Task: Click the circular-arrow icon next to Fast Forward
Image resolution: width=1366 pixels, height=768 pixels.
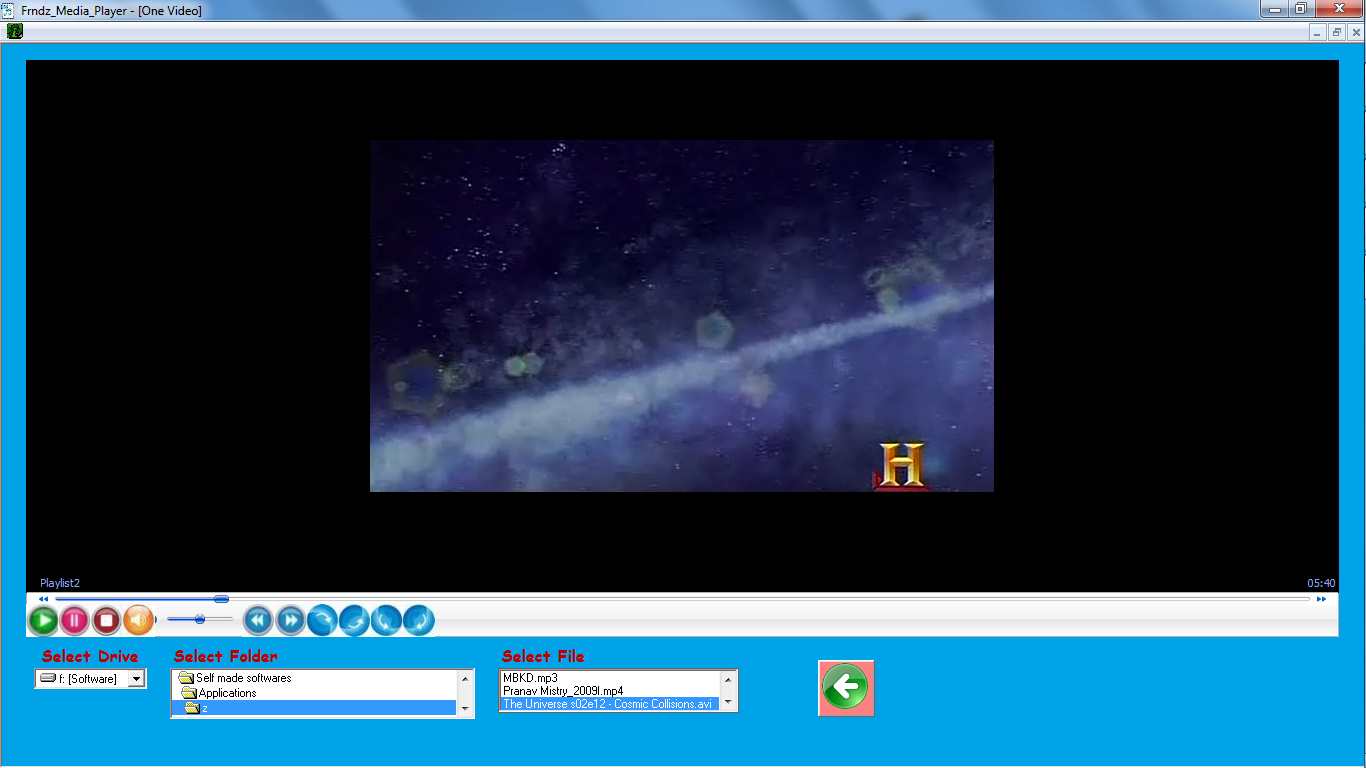Action: click(x=322, y=621)
